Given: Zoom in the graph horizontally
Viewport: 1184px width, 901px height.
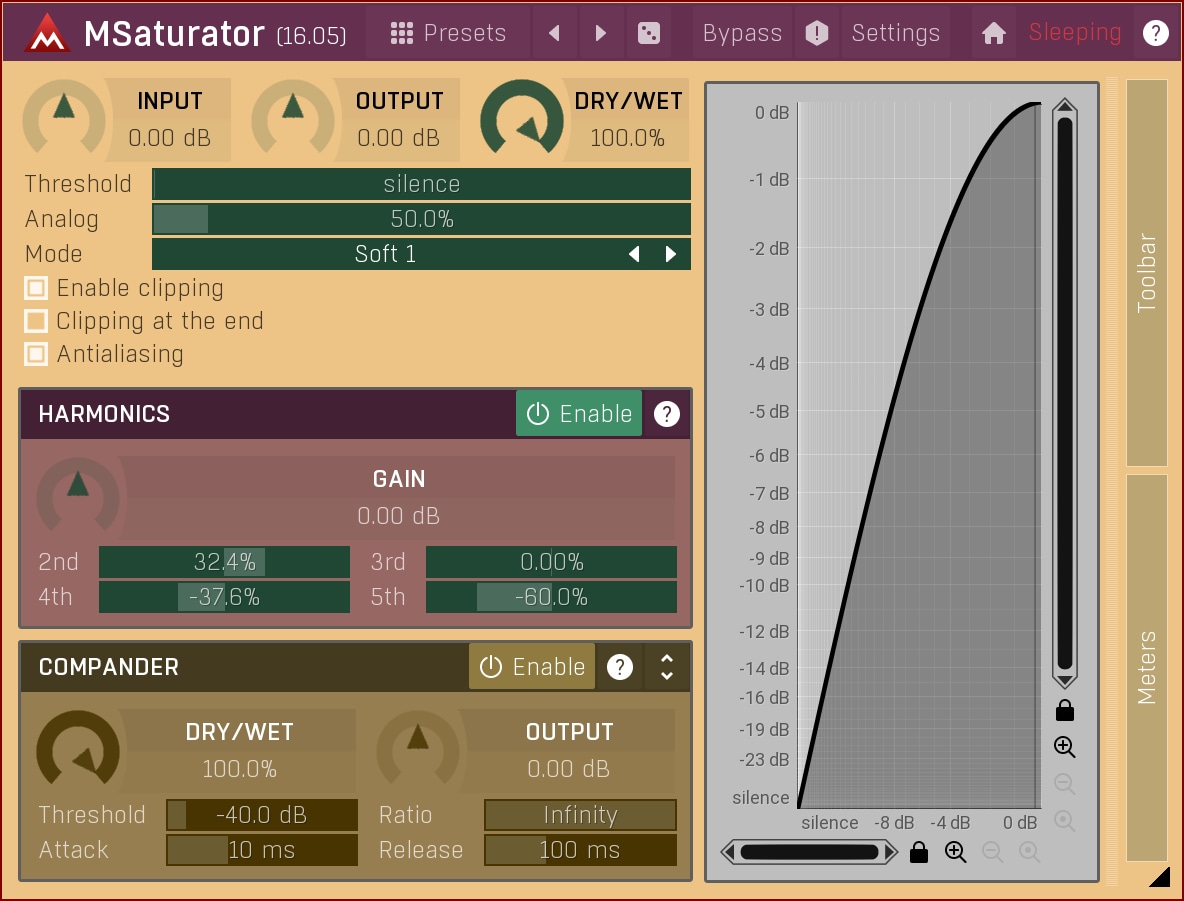Looking at the screenshot, I should pyautogui.click(x=955, y=852).
